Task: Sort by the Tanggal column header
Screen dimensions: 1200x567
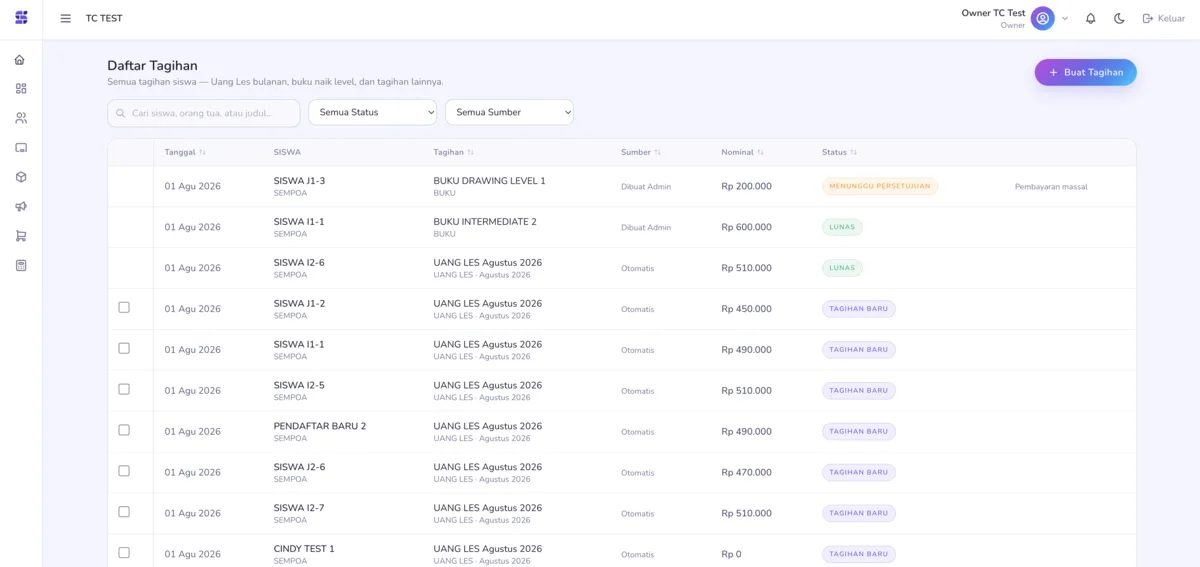Action: 185,152
